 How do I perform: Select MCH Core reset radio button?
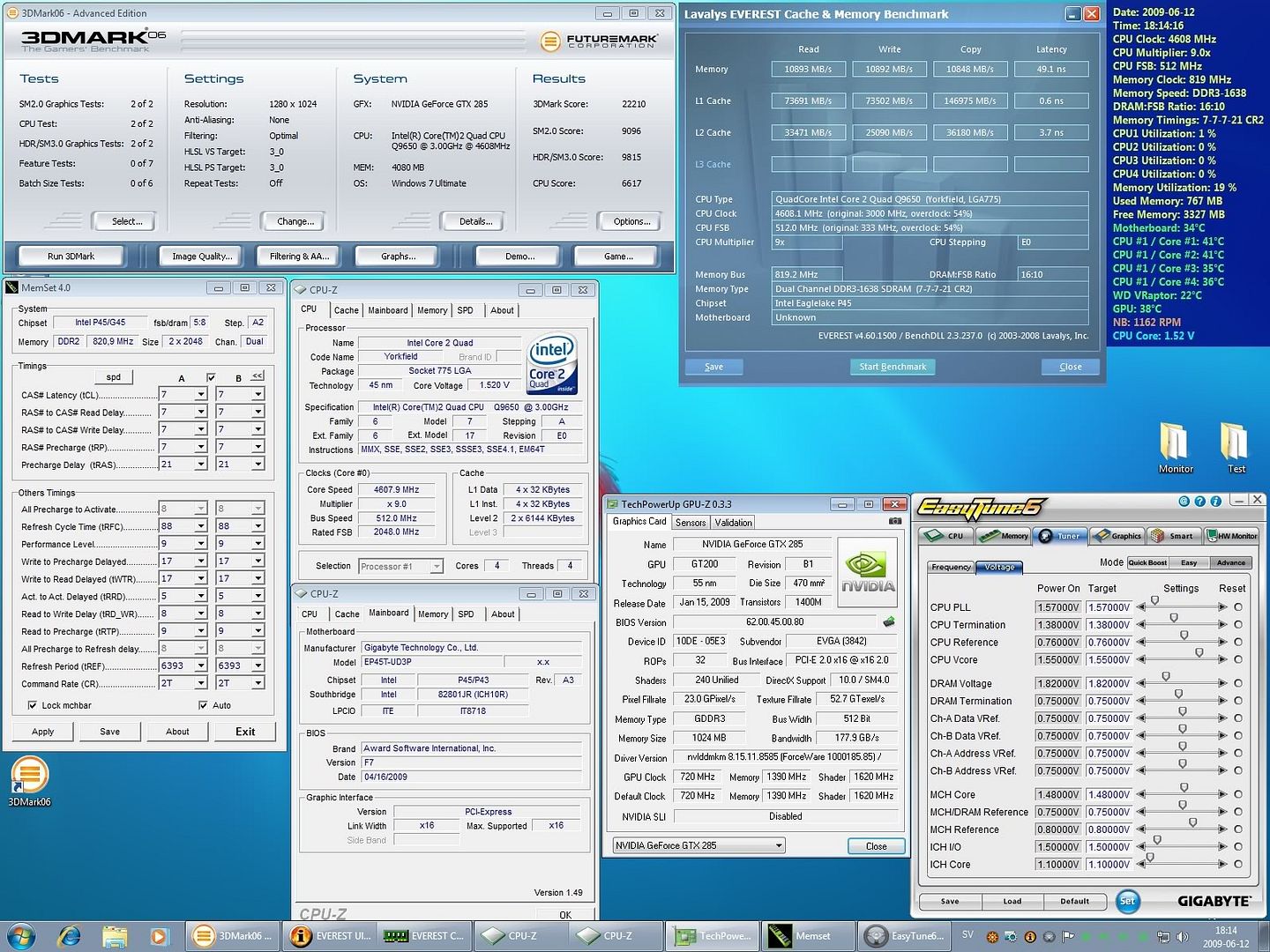(1238, 794)
